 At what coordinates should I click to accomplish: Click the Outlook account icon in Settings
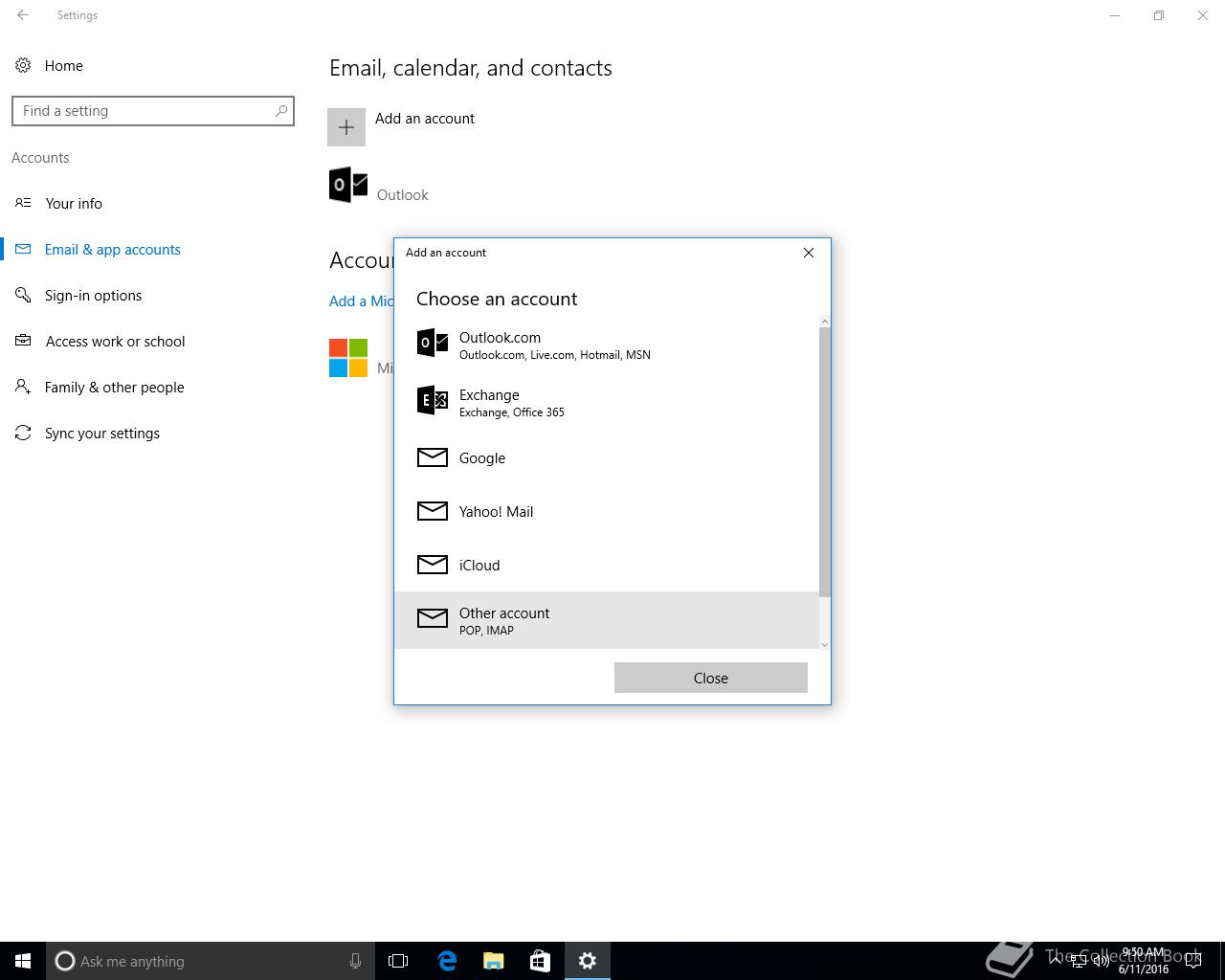[x=348, y=185]
